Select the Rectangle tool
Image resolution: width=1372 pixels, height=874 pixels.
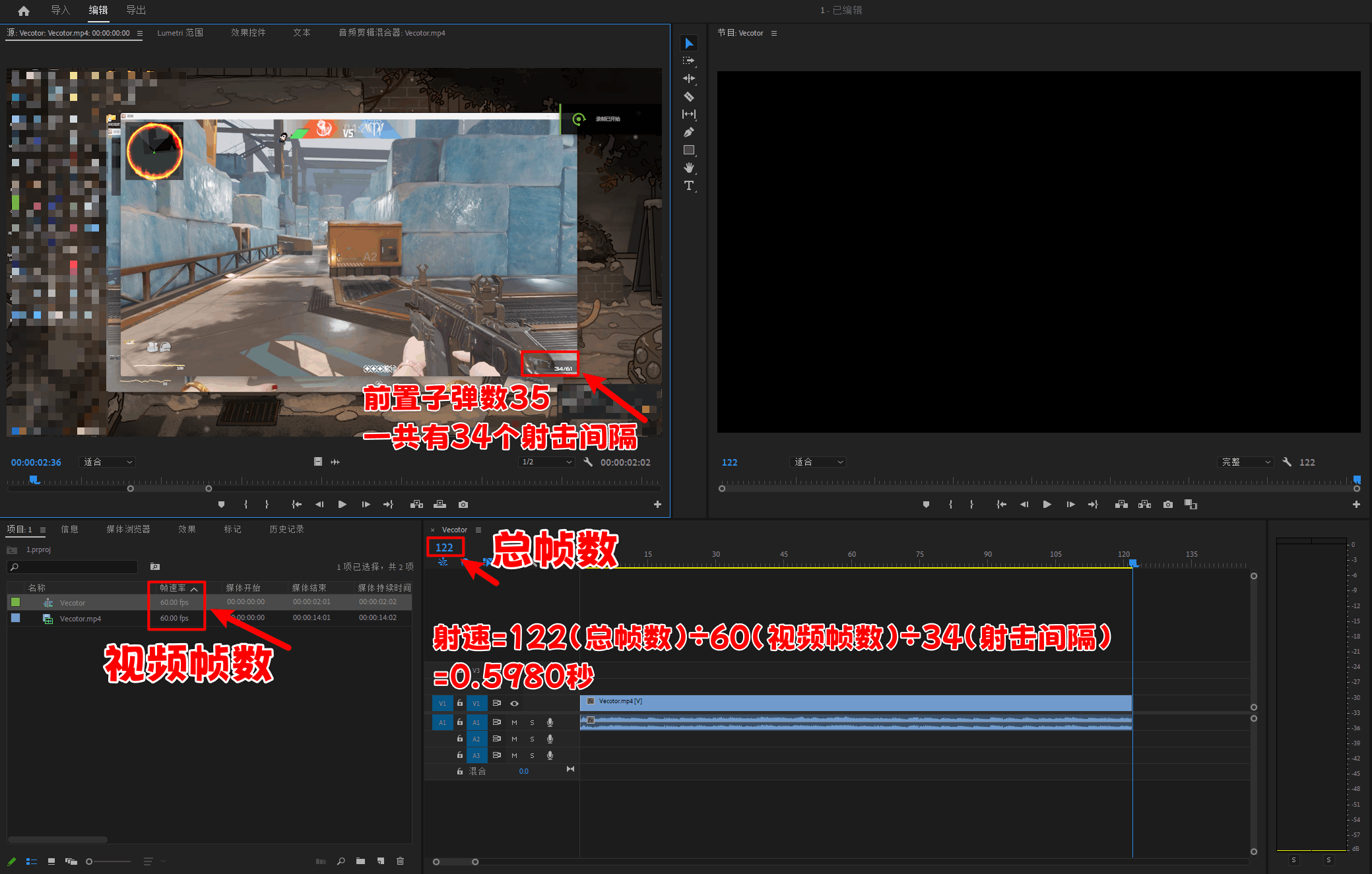(x=689, y=150)
